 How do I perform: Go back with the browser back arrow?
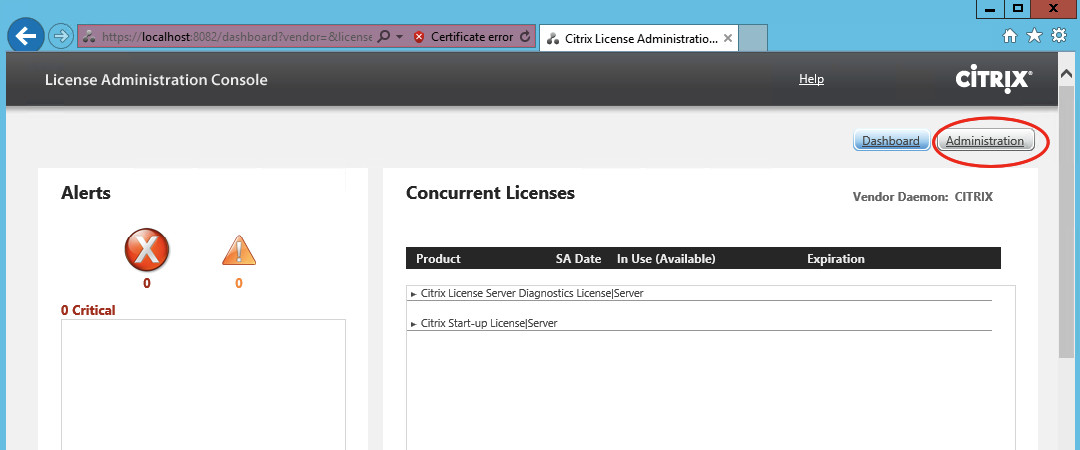click(26, 36)
